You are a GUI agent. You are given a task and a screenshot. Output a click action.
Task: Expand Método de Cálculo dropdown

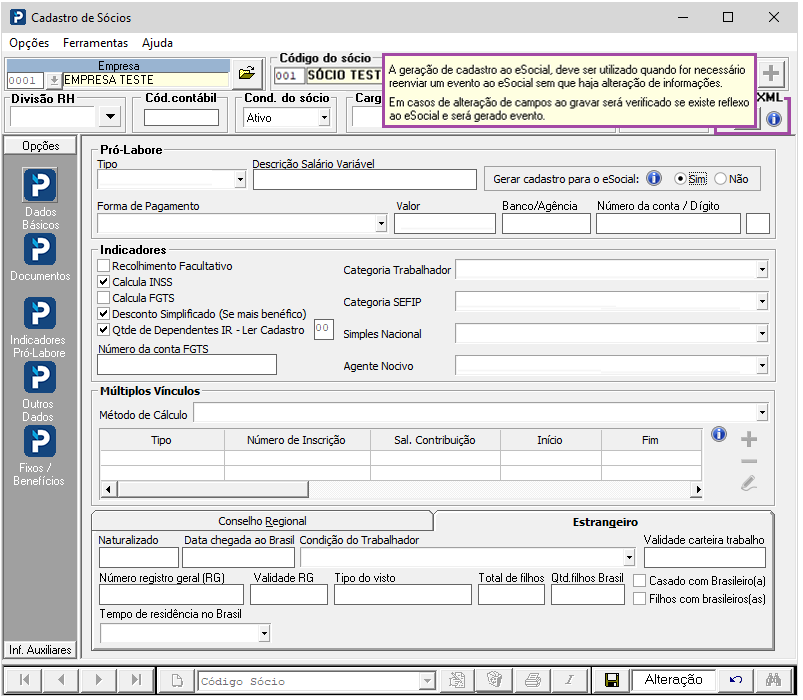762,412
